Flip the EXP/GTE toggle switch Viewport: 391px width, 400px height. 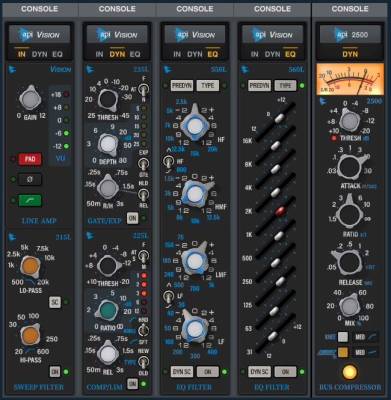[x=143, y=164]
